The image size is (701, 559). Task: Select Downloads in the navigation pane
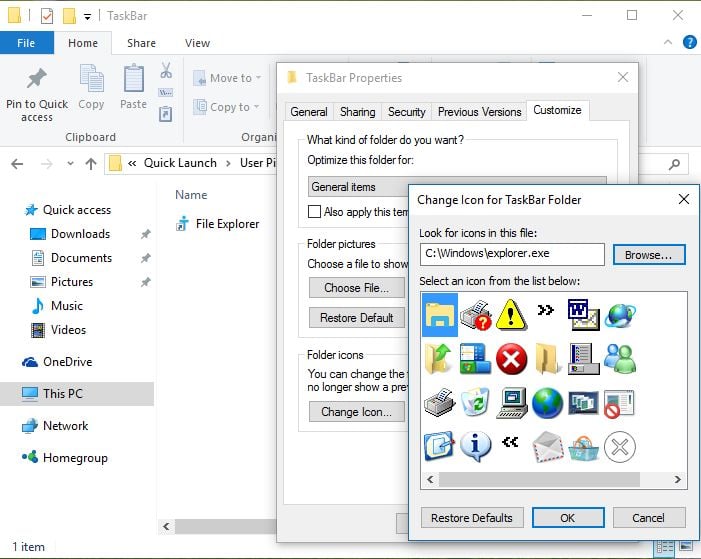pos(80,234)
